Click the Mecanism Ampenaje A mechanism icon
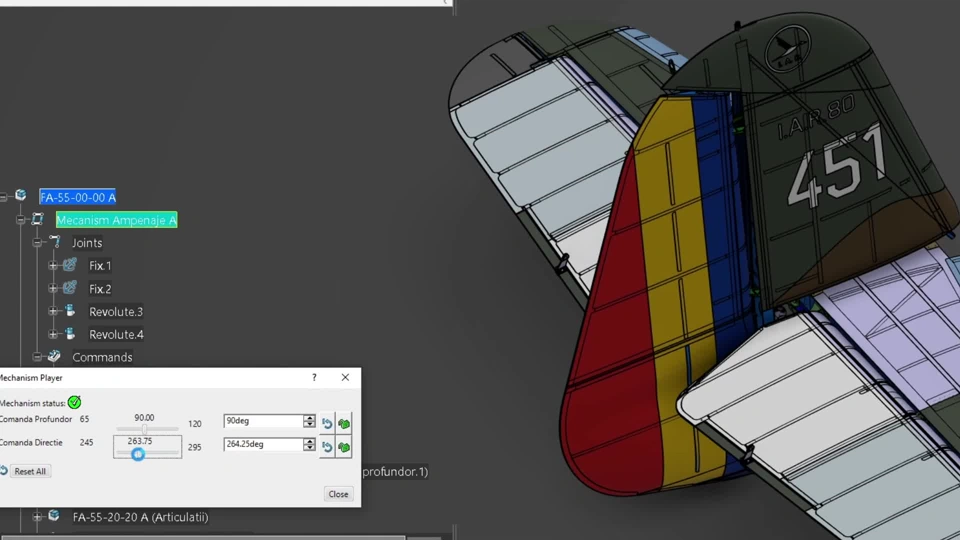This screenshot has height=540, width=960. click(38, 219)
